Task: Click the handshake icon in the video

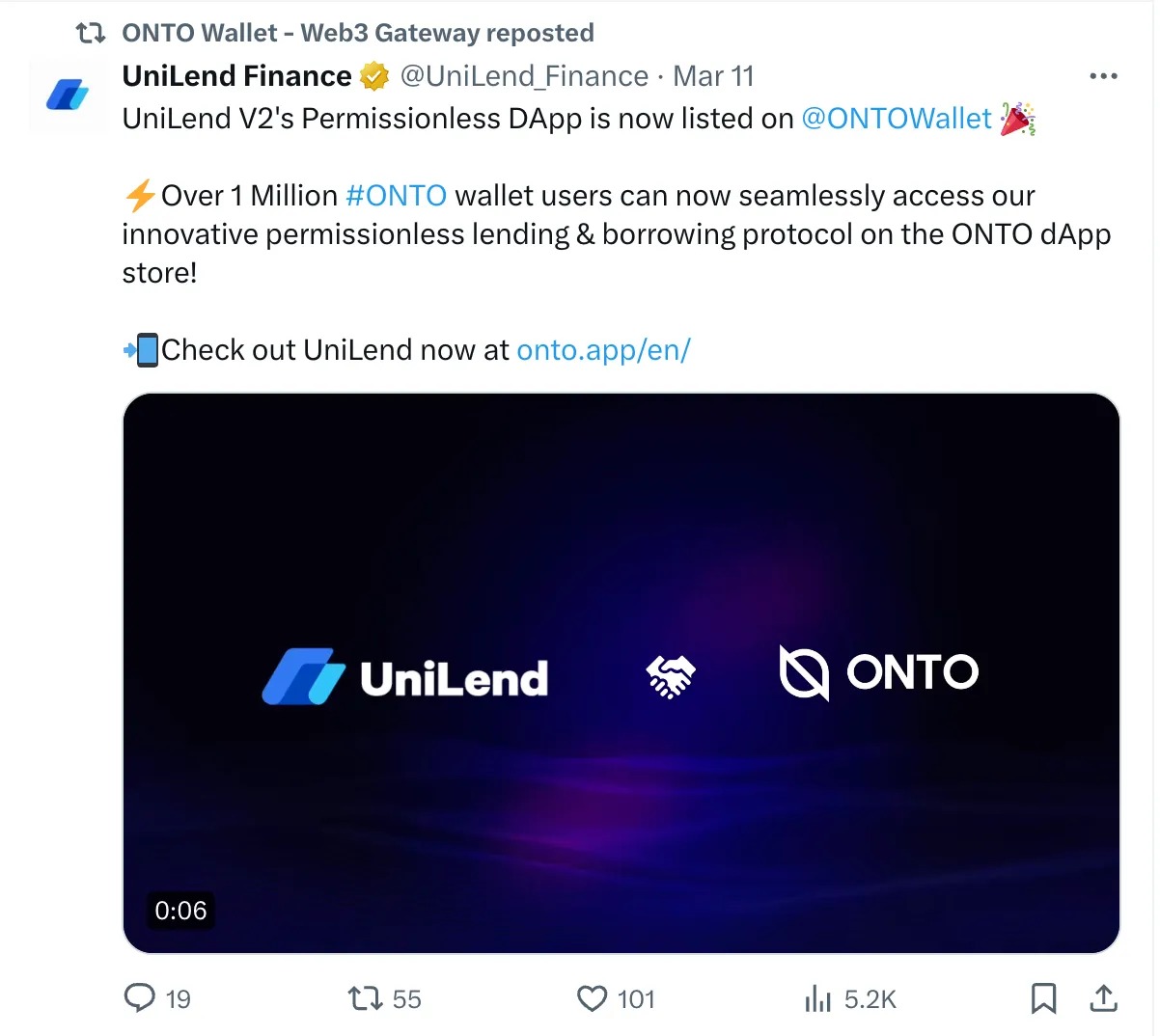Action: [x=670, y=676]
